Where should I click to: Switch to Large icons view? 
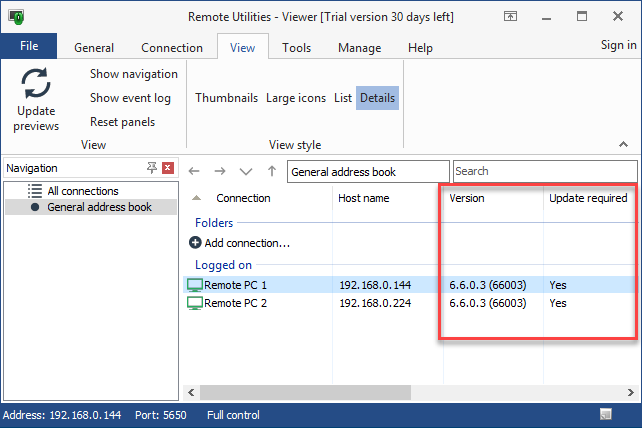coord(296,98)
